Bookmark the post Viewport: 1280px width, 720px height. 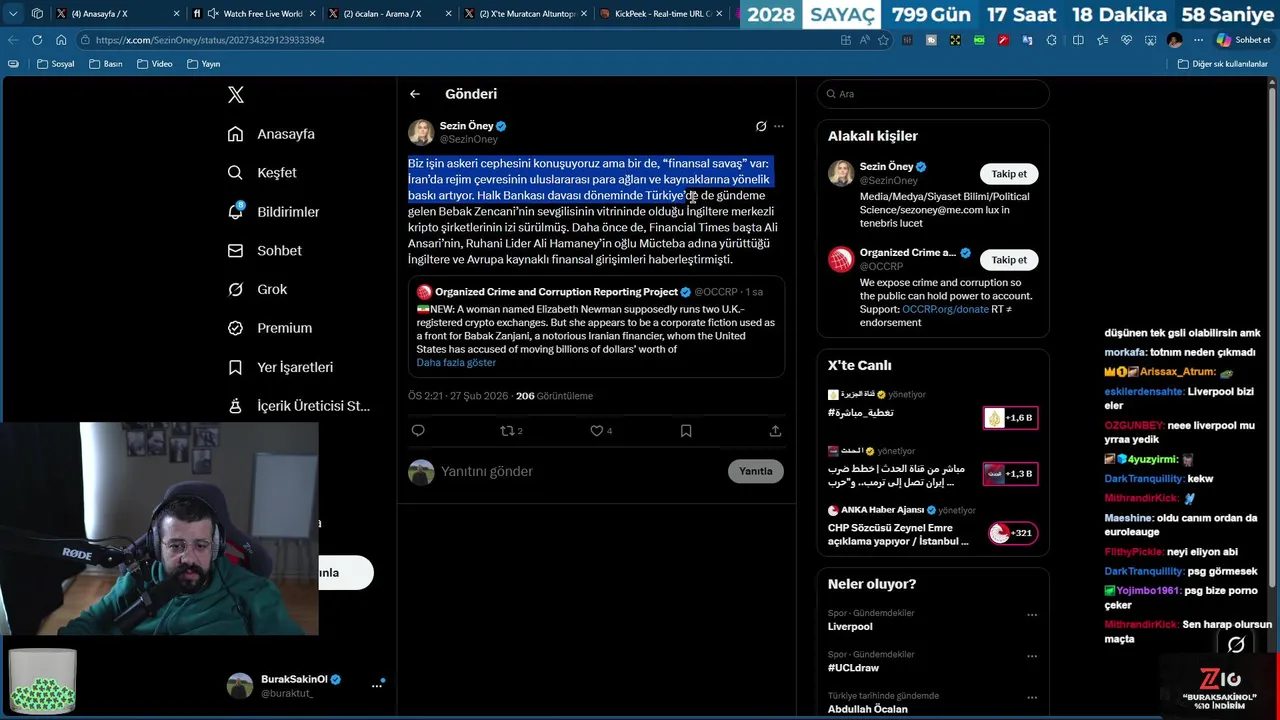(x=686, y=431)
